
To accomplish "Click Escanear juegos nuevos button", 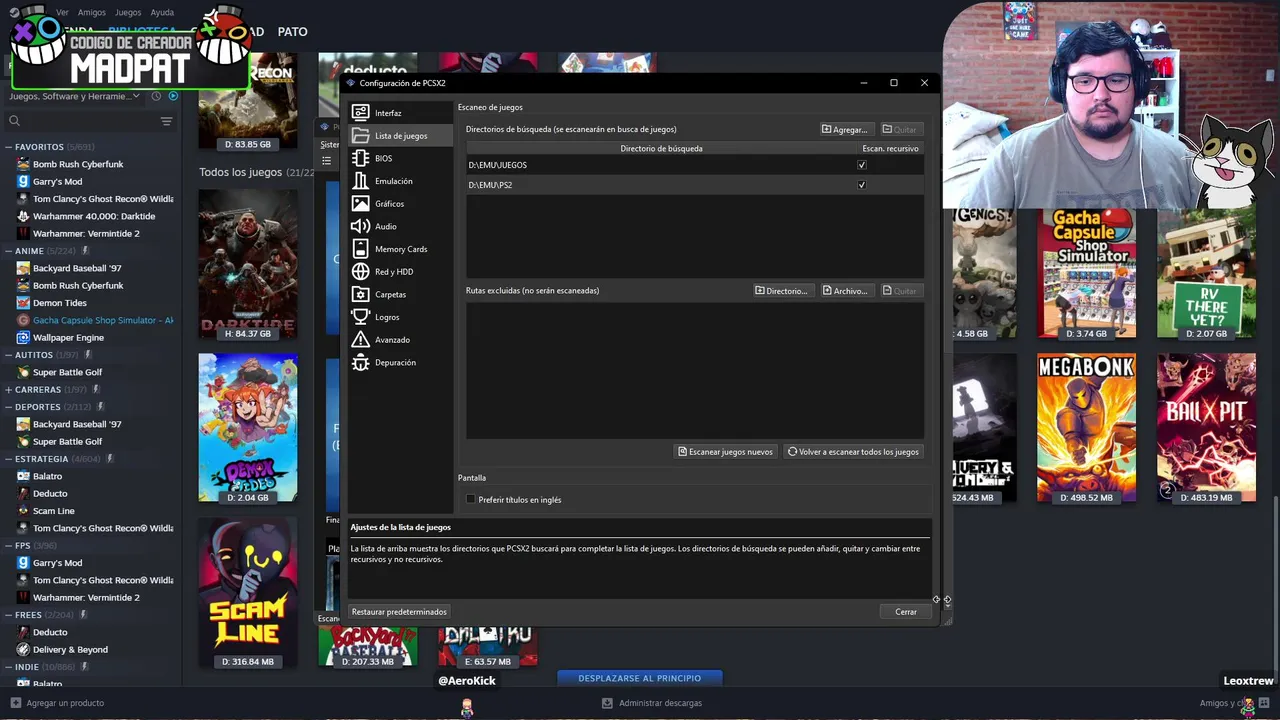I will pyautogui.click(x=726, y=452).
